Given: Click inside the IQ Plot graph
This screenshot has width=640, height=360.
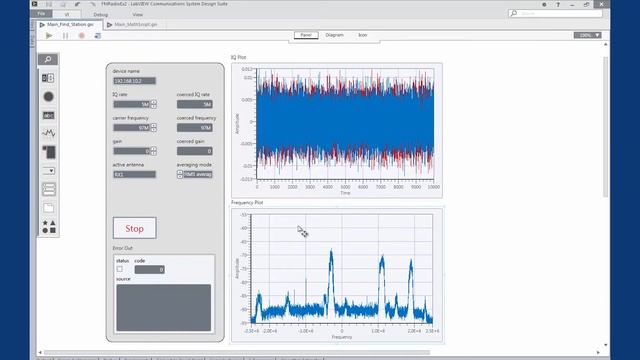Looking at the screenshot, I should tap(345, 124).
